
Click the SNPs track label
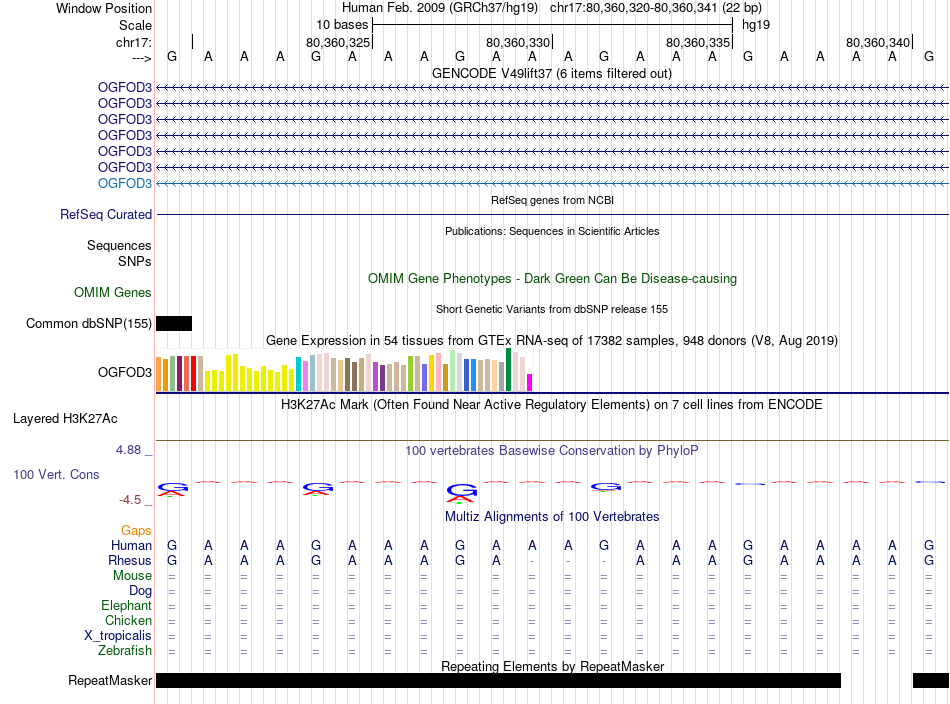tap(135, 261)
